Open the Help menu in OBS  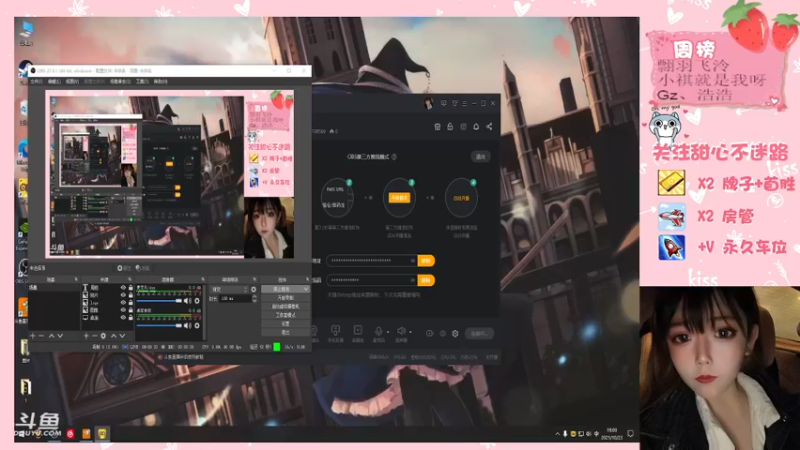(160, 82)
